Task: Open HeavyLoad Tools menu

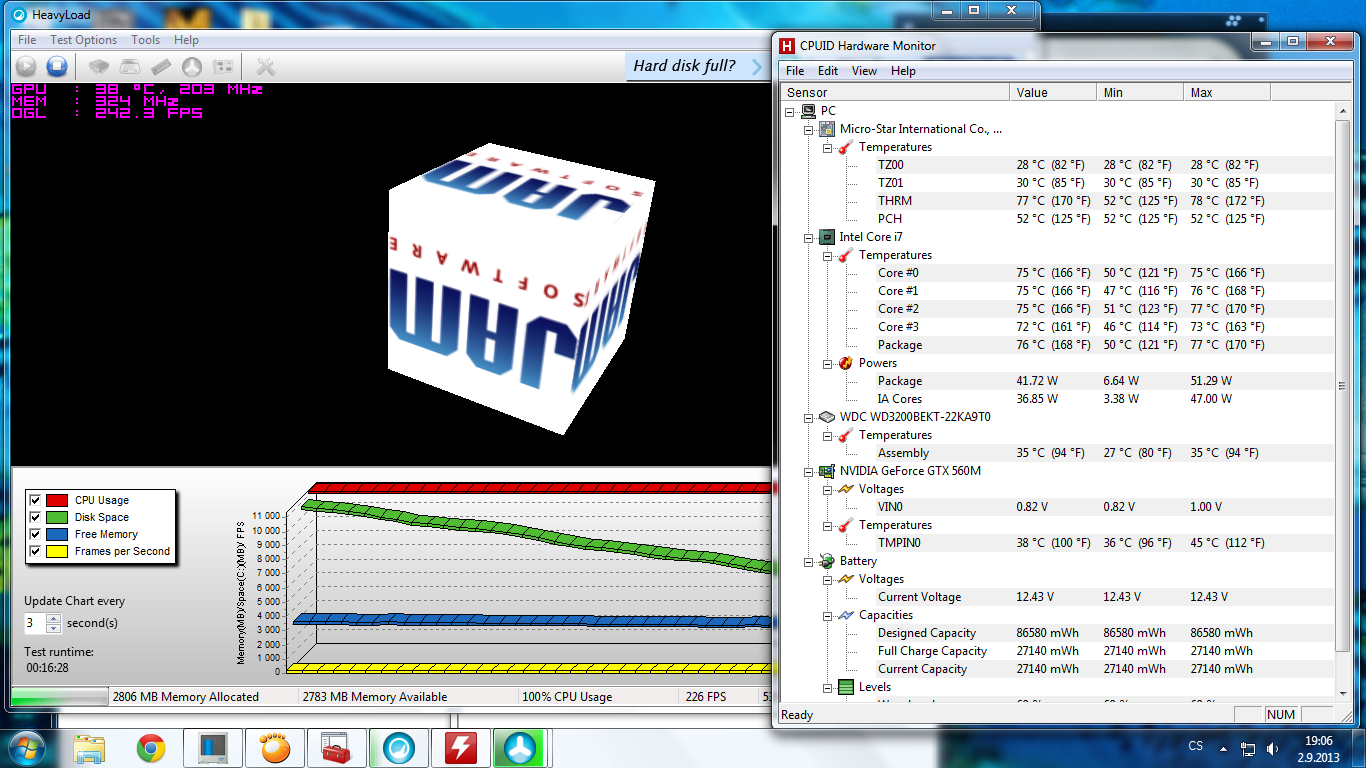Action: 145,40
